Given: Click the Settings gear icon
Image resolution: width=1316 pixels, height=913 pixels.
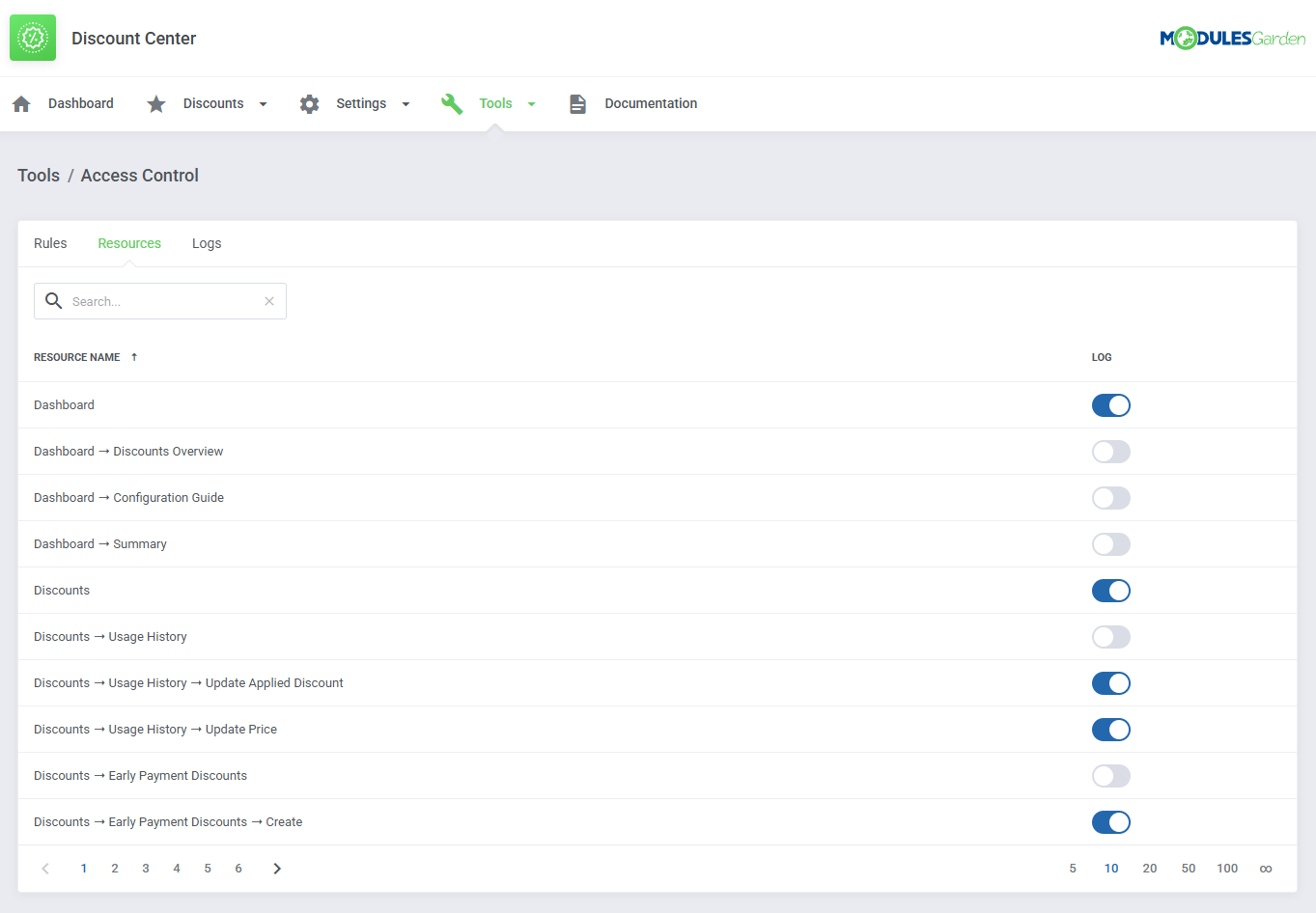Looking at the screenshot, I should (x=309, y=104).
